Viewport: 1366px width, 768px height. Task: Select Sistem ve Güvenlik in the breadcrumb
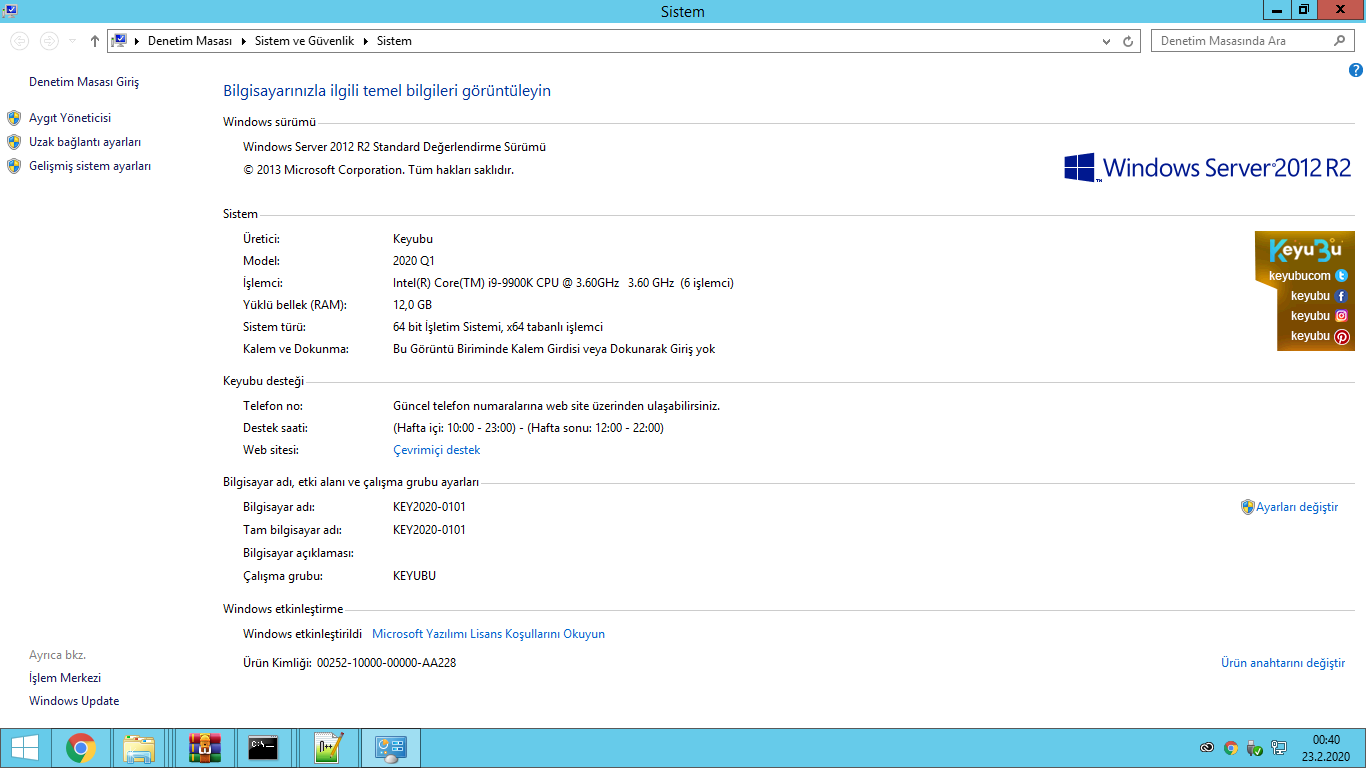coord(305,41)
